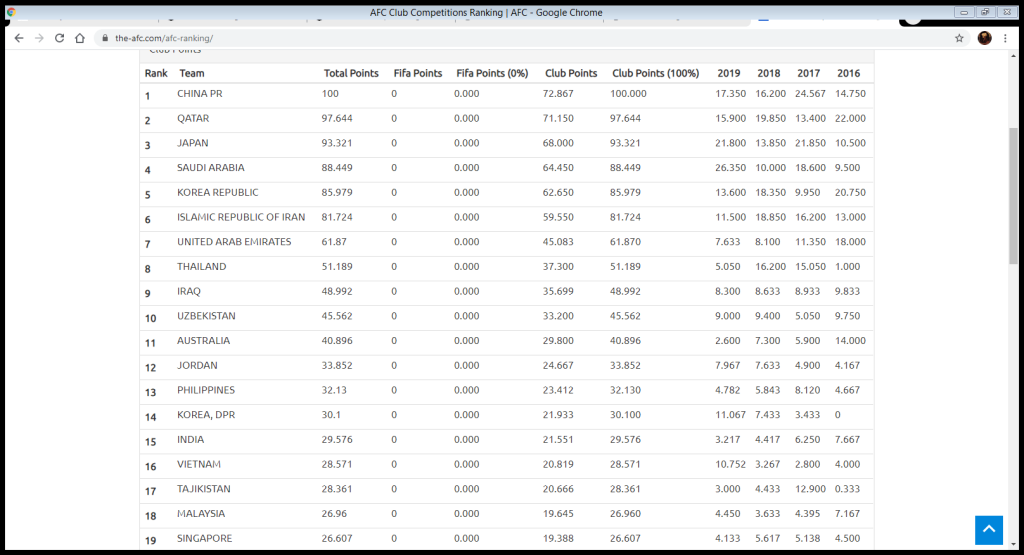Open Chrome's three-dot menu
This screenshot has width=1024, height=555.
pyautogui.click(x=1005, y=39)
